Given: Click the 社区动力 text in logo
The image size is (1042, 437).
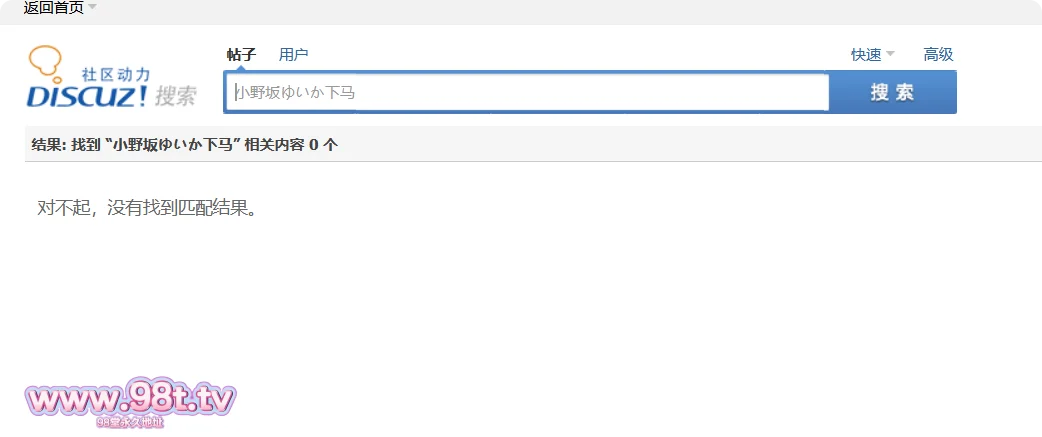Looking at the screenshot, I should 116,75.
